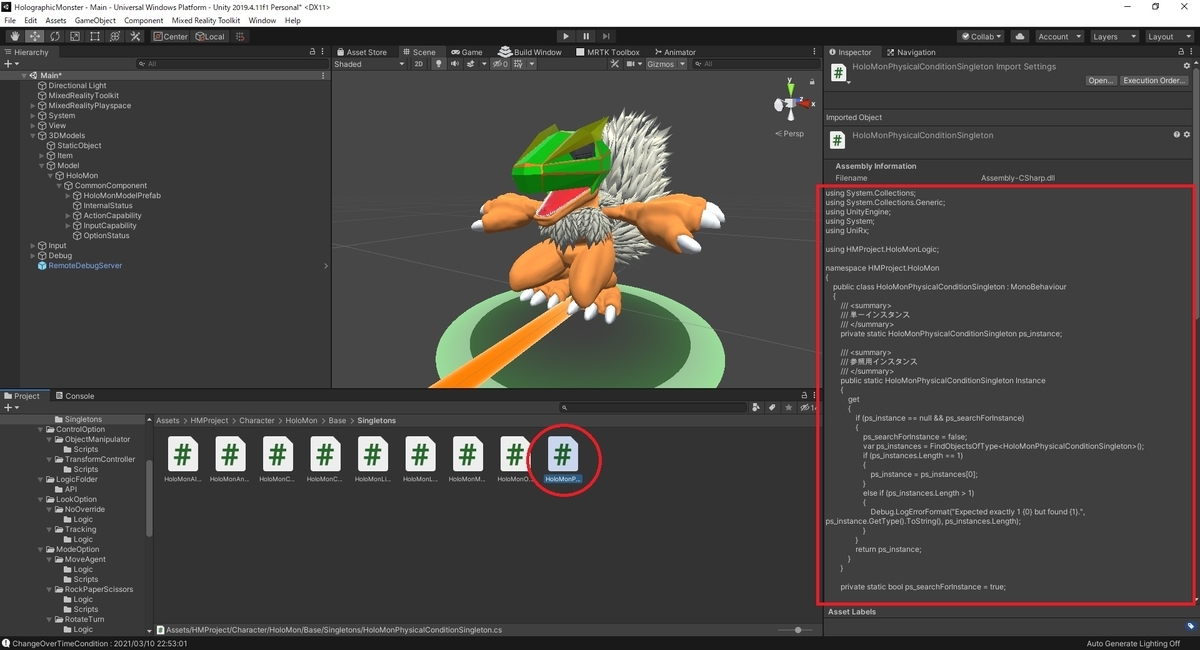Screen dimensions: 1200x650
Task: Expand MixedRealityPlayspace in Hierarchy
Action: click(33, 106)
